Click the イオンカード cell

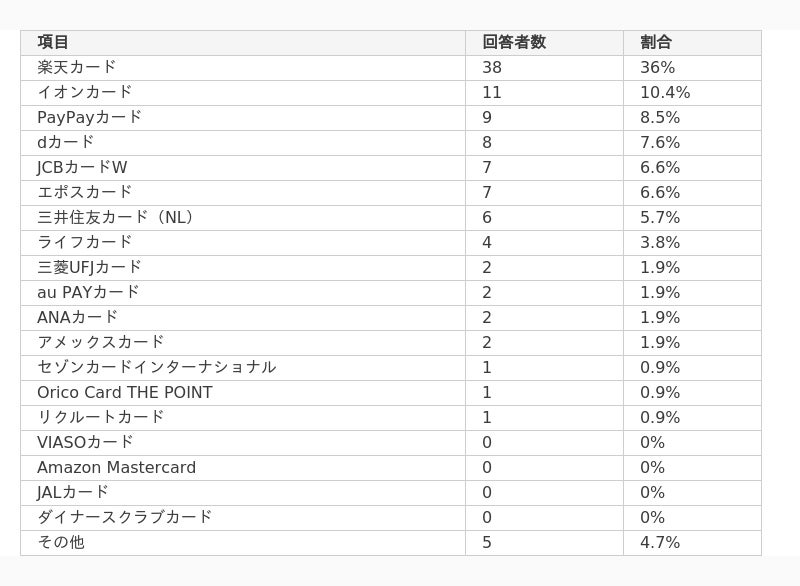tap(243, 93)
